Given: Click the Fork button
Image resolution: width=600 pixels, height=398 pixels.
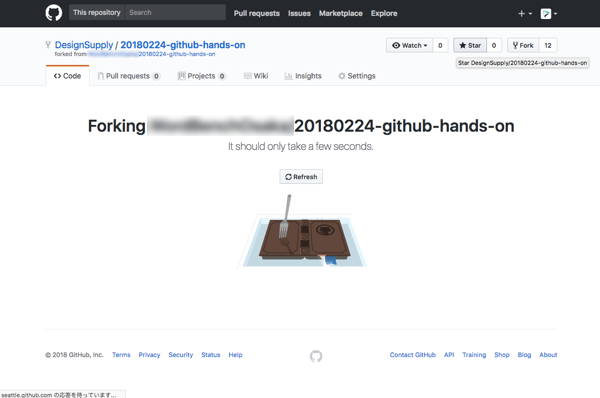Looking at the screenshot, I should pyautogui.click(x=523, y=45).
